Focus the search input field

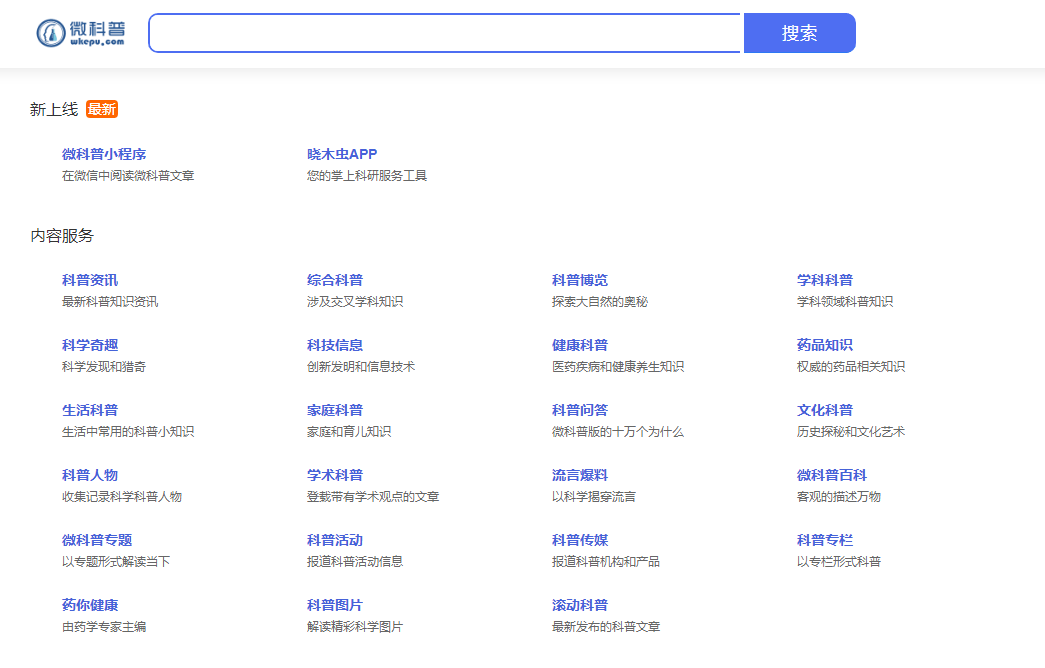tap(445, 33)
